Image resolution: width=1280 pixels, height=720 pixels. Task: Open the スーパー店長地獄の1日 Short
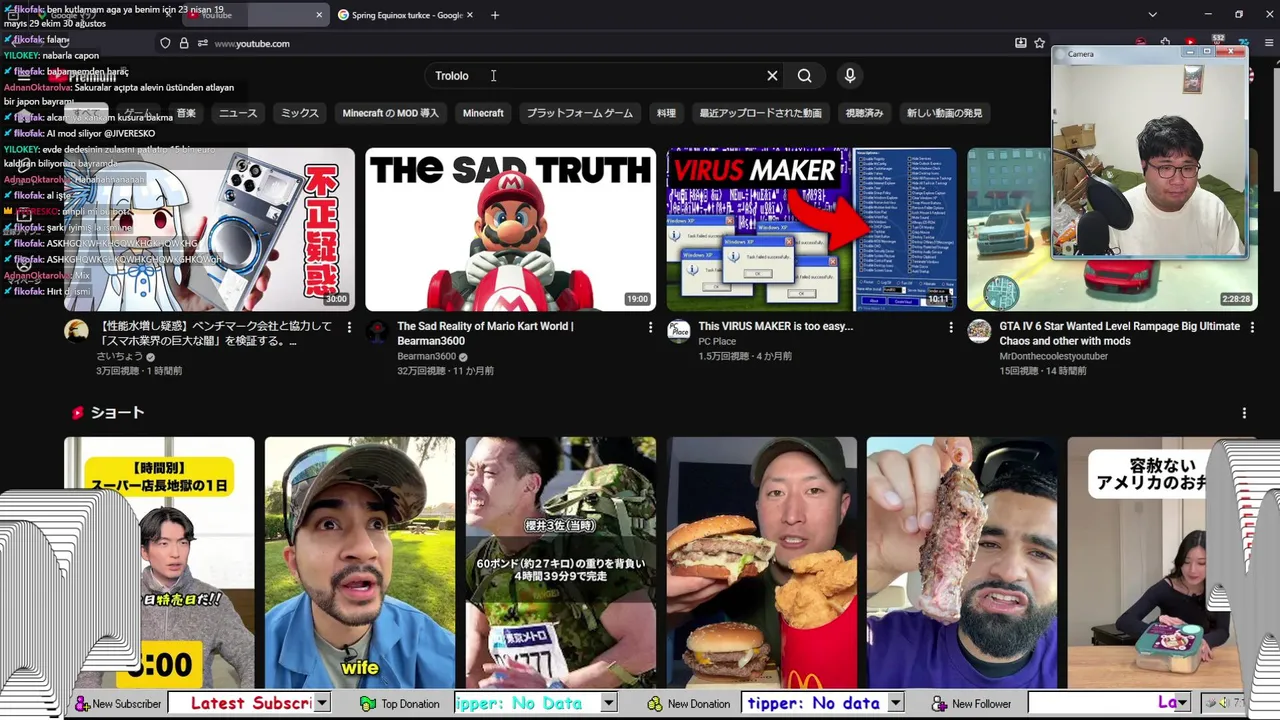coord(159,562)
